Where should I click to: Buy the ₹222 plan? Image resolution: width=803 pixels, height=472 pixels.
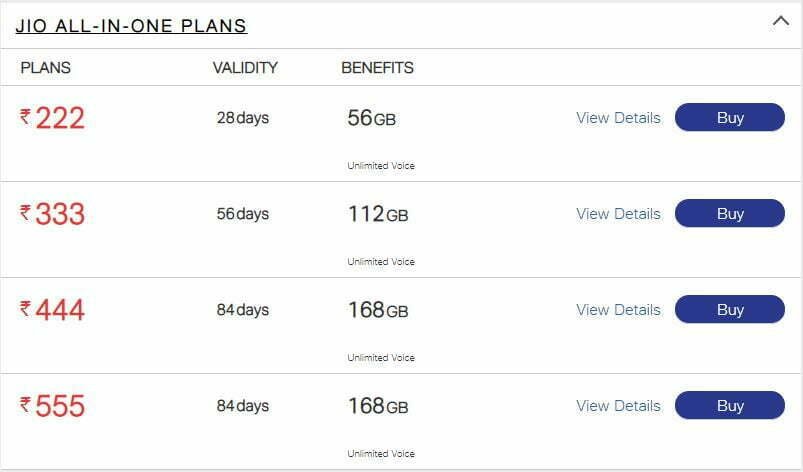click(730, 117)
